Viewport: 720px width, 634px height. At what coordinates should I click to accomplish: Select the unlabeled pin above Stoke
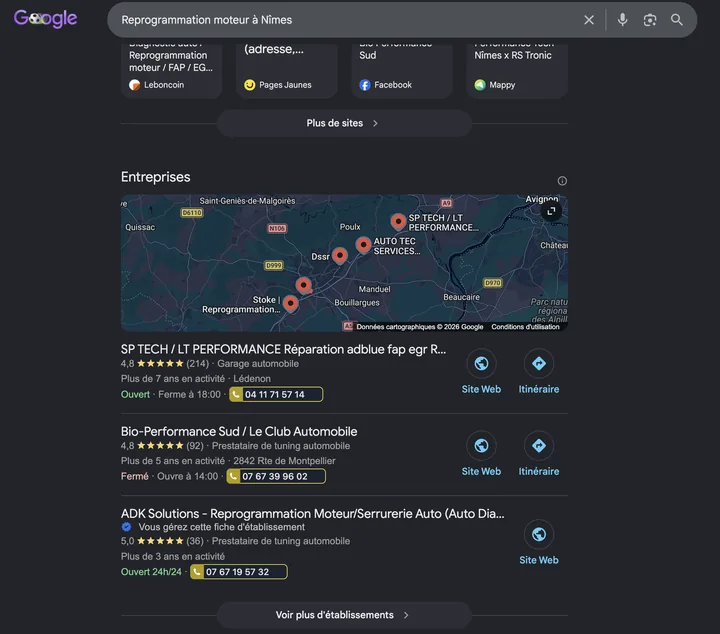[x=304, y=285]
